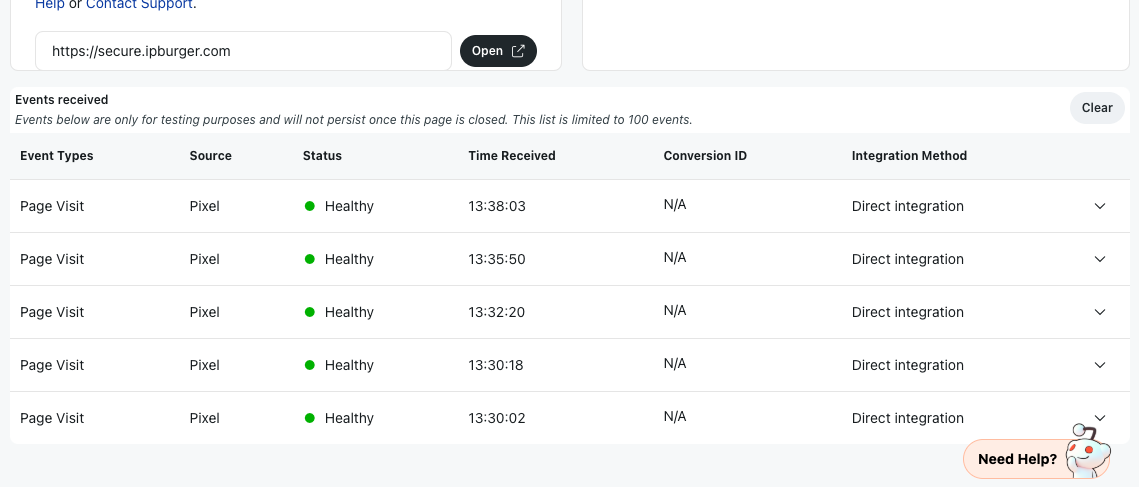Expand the 13:35:50 Page Visit event row
This screenshot has width=1139, height=487.
click(1100, 259)
